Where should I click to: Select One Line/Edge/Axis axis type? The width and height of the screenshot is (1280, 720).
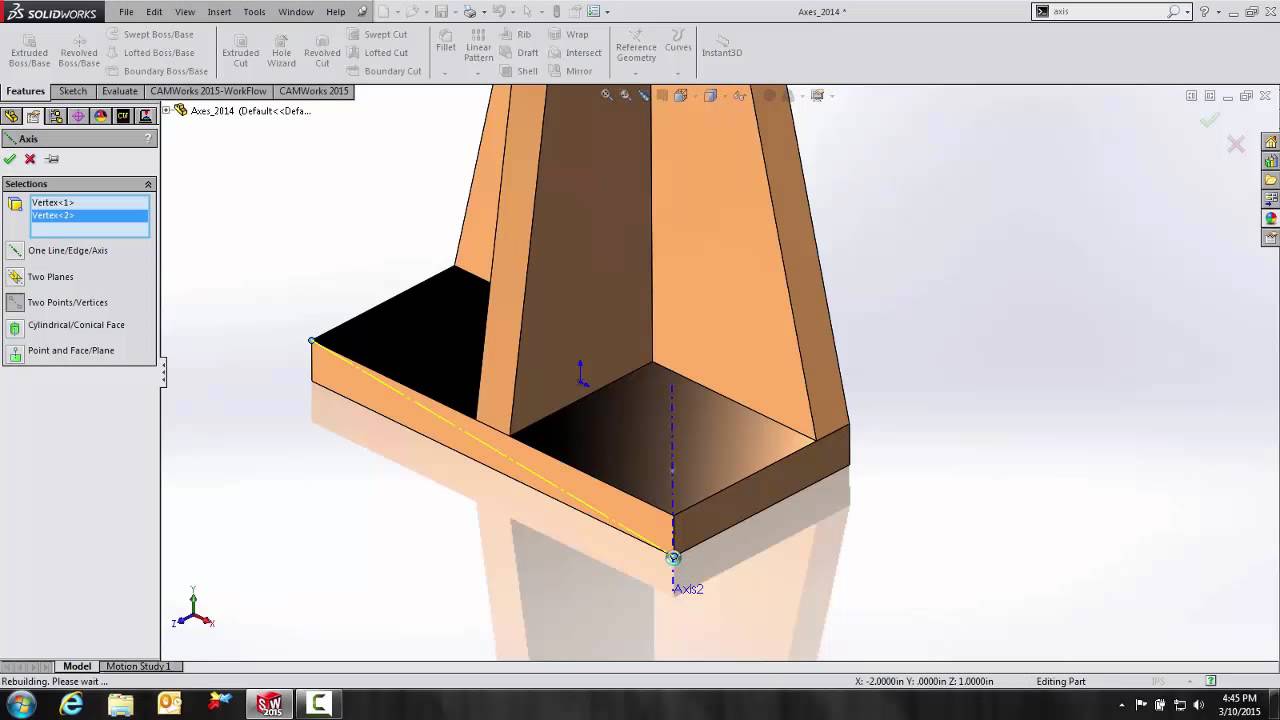click(x=58, y=251)
